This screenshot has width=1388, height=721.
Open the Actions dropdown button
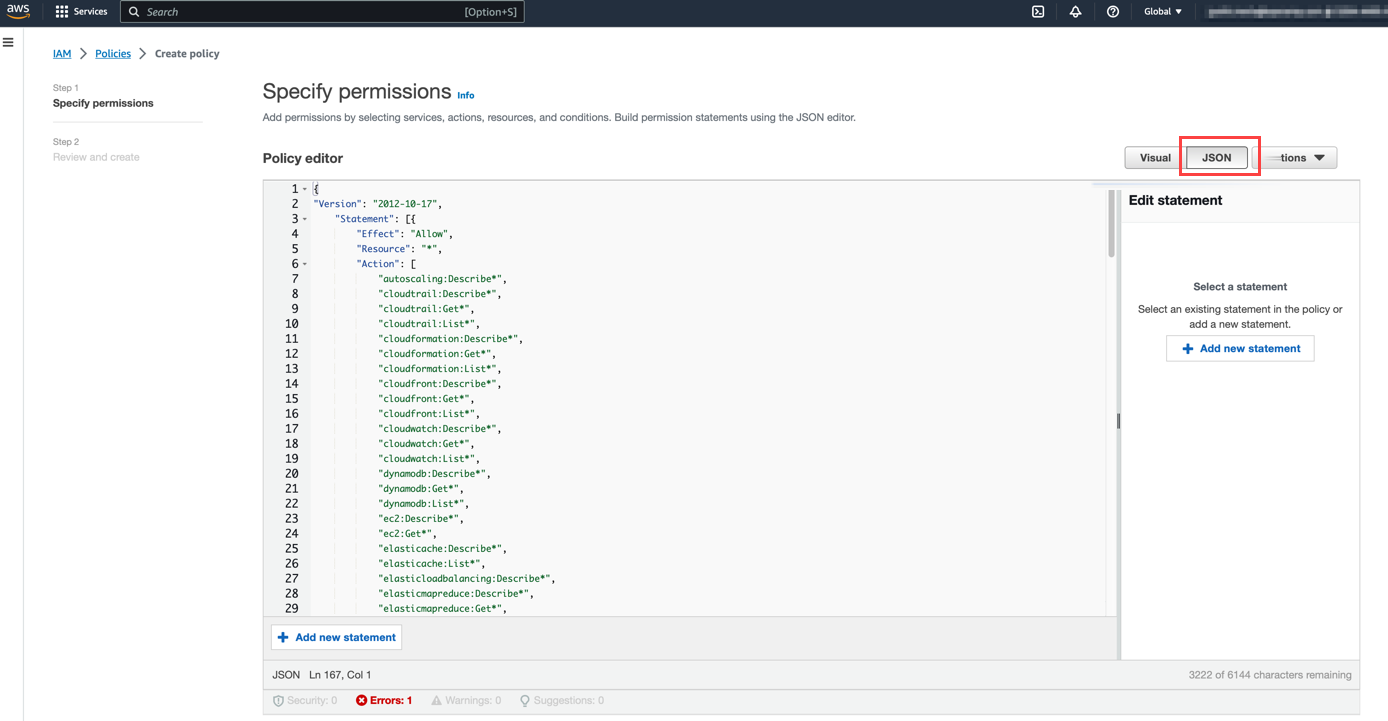[1294, 158]
